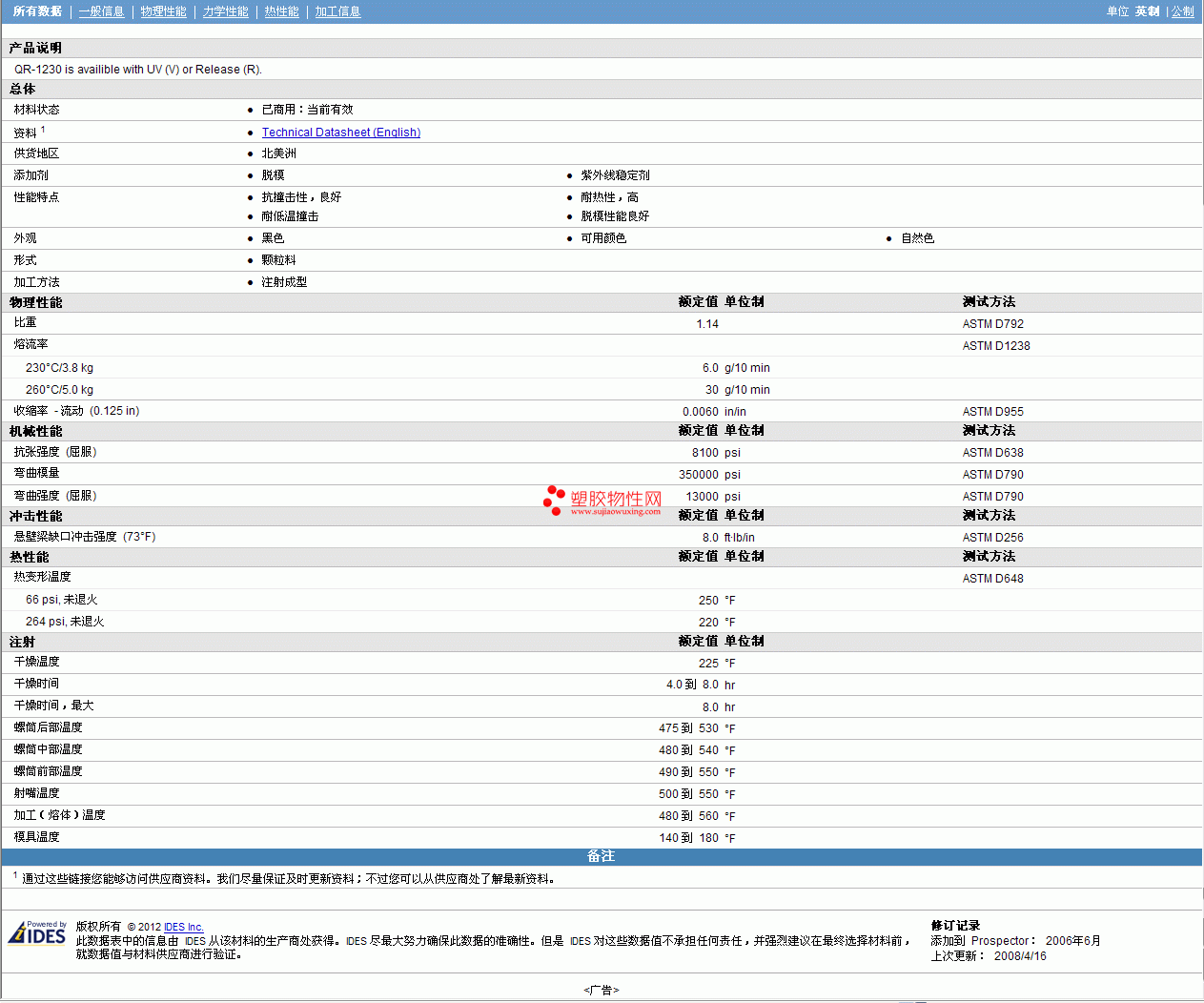
Task: Click the 总体 section header
Action: pyautogui.click(x=22, y=89)
